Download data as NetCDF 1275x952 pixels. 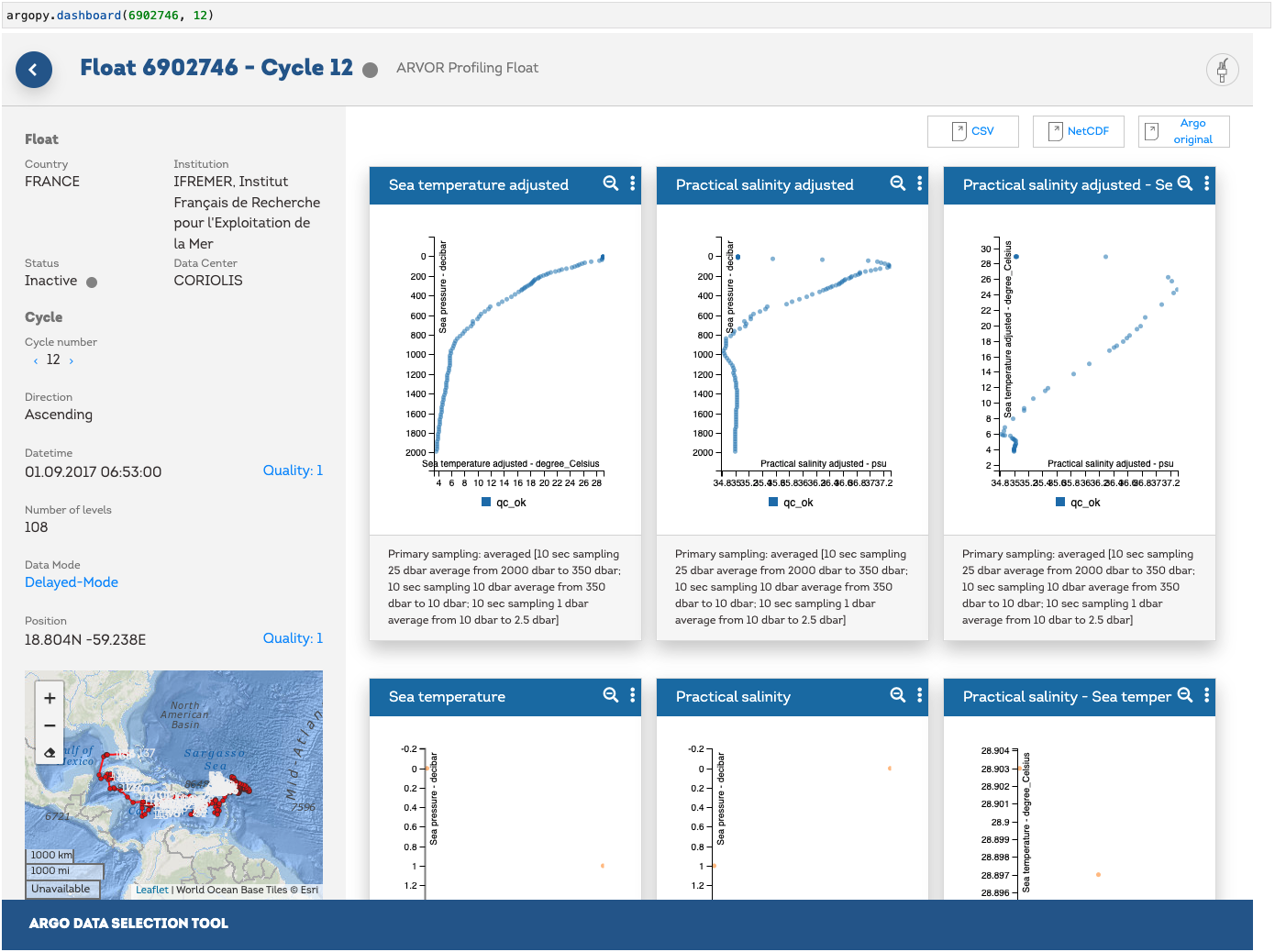pos(1079,131)
